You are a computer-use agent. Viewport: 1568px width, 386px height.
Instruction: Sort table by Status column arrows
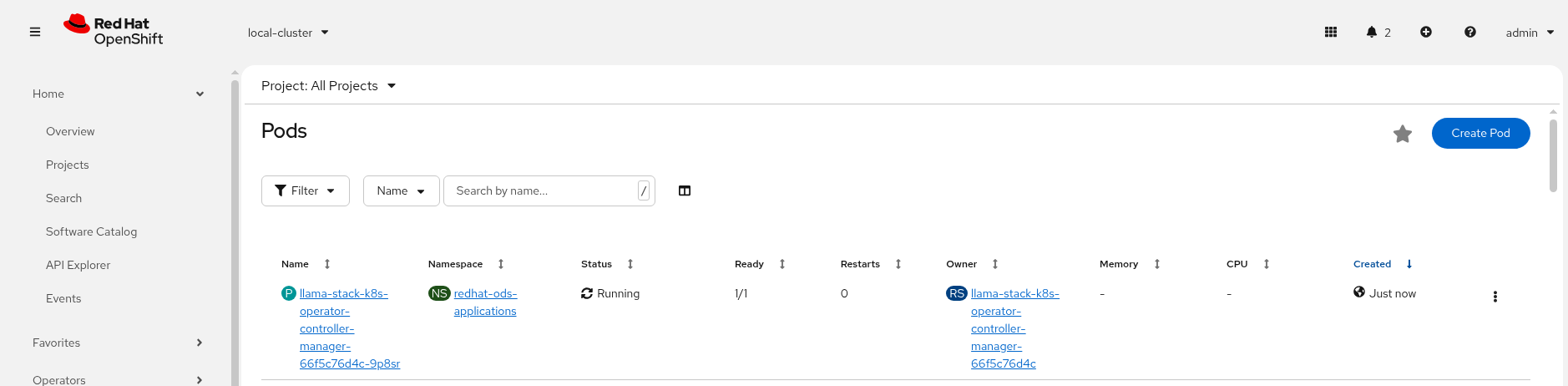(x=630, y=264)
